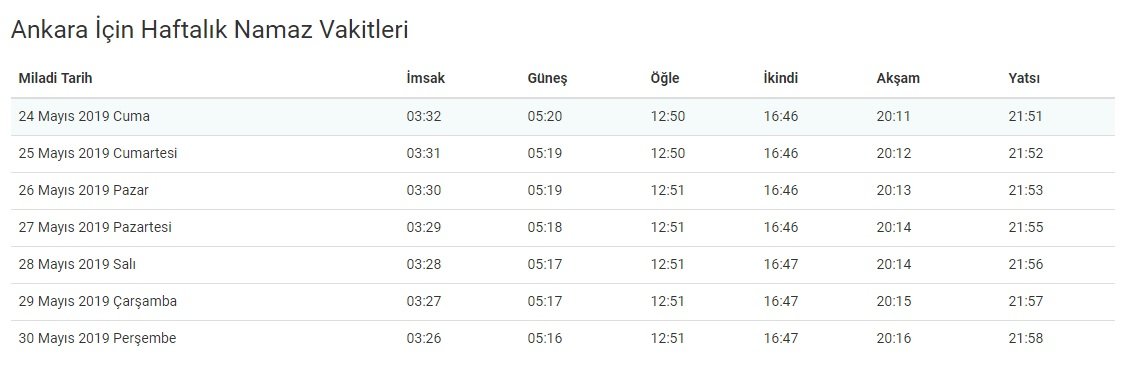Click Yatsı time 21:57 for Çarşamba
Viewport: 1124px width, 370px height.
coord(1026,301)
